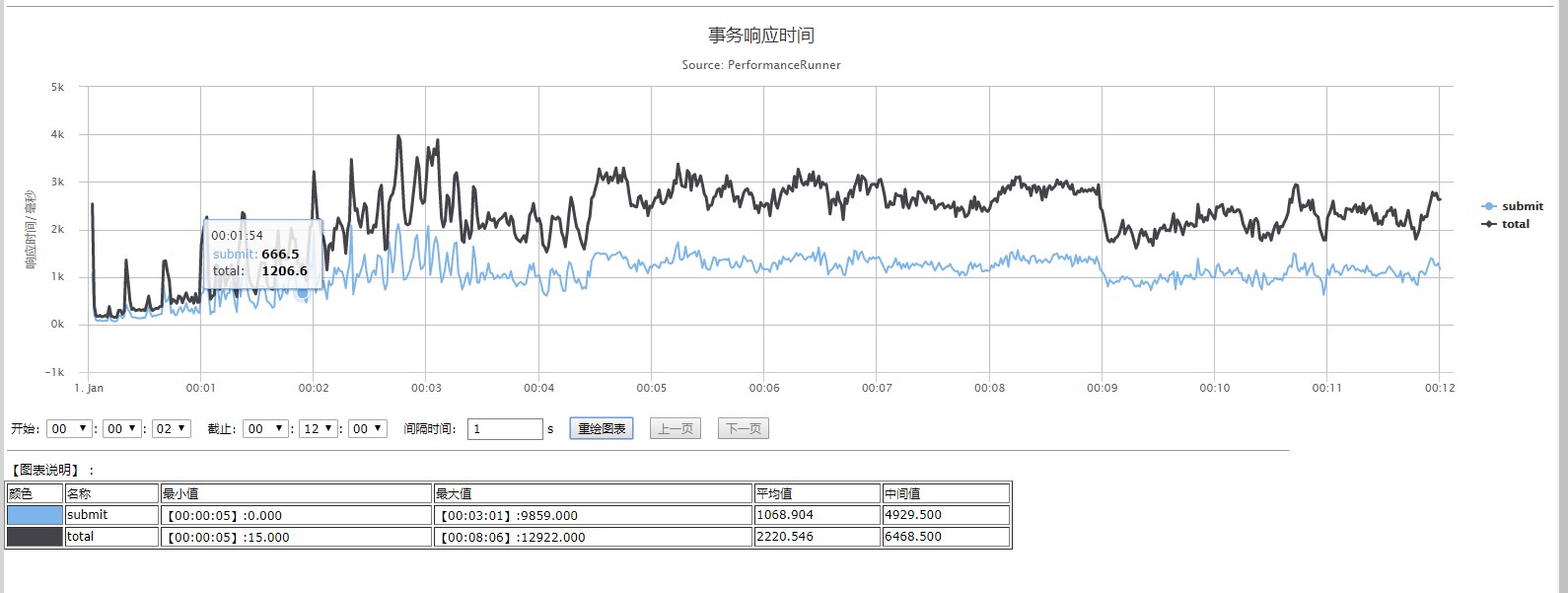Click the 00:06 x-axis label
1568x593 pixels.
(x=764, y=388)
